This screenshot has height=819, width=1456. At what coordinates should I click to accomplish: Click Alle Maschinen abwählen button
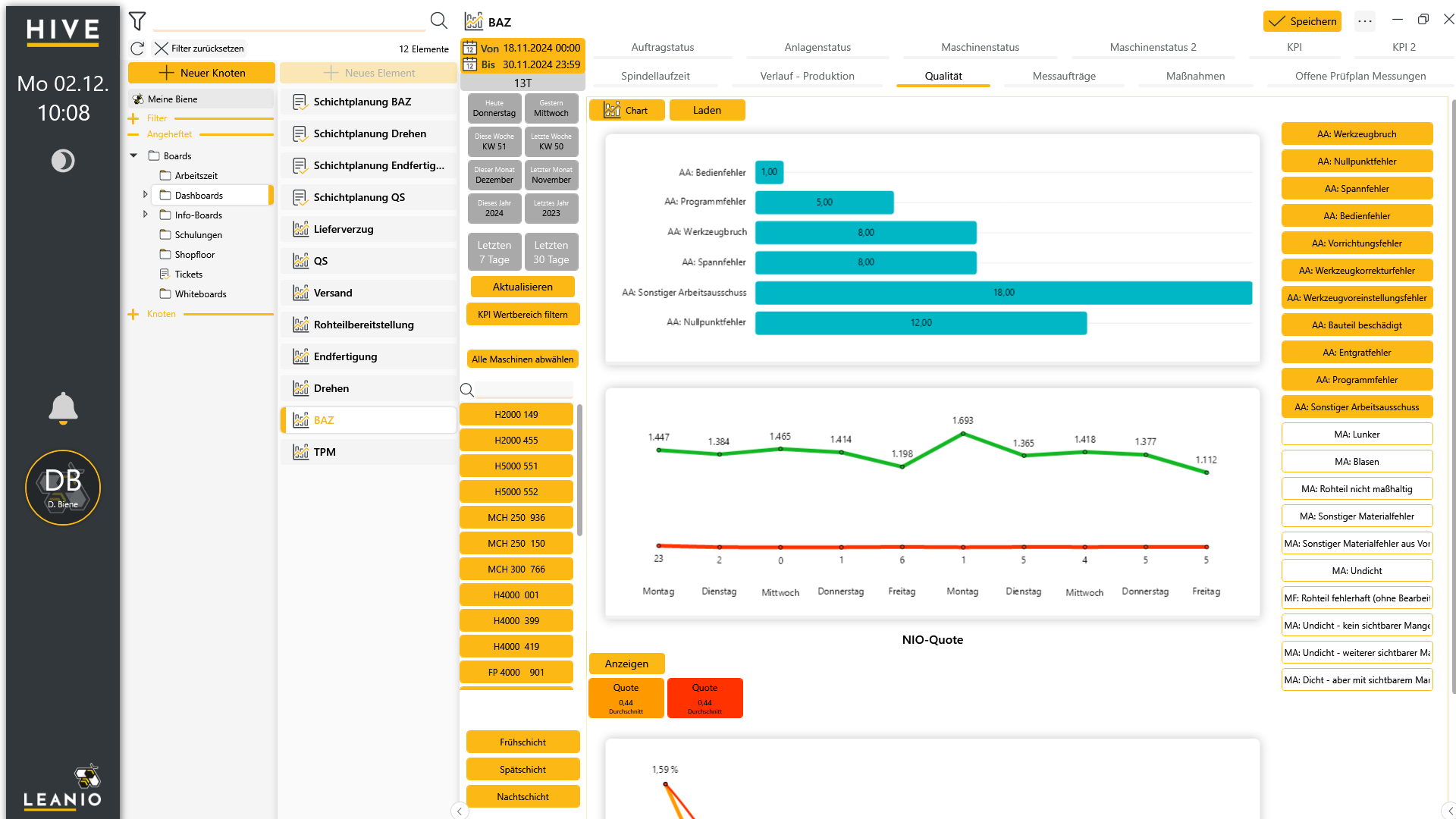522,359
